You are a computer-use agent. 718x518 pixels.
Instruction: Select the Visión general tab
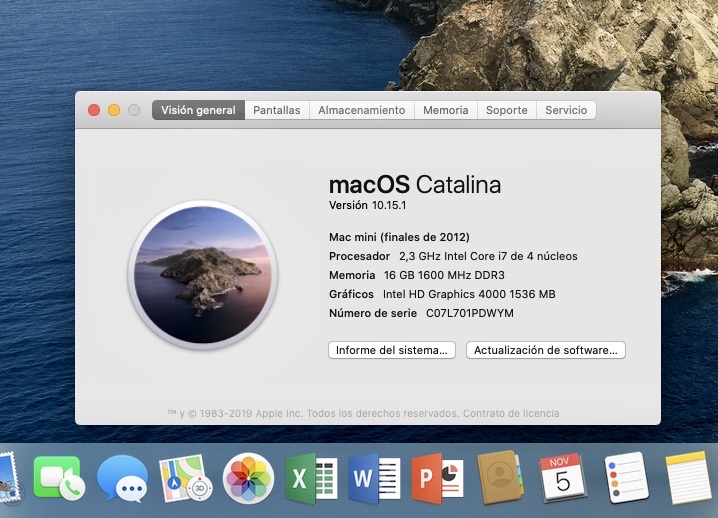click(198, 110)
